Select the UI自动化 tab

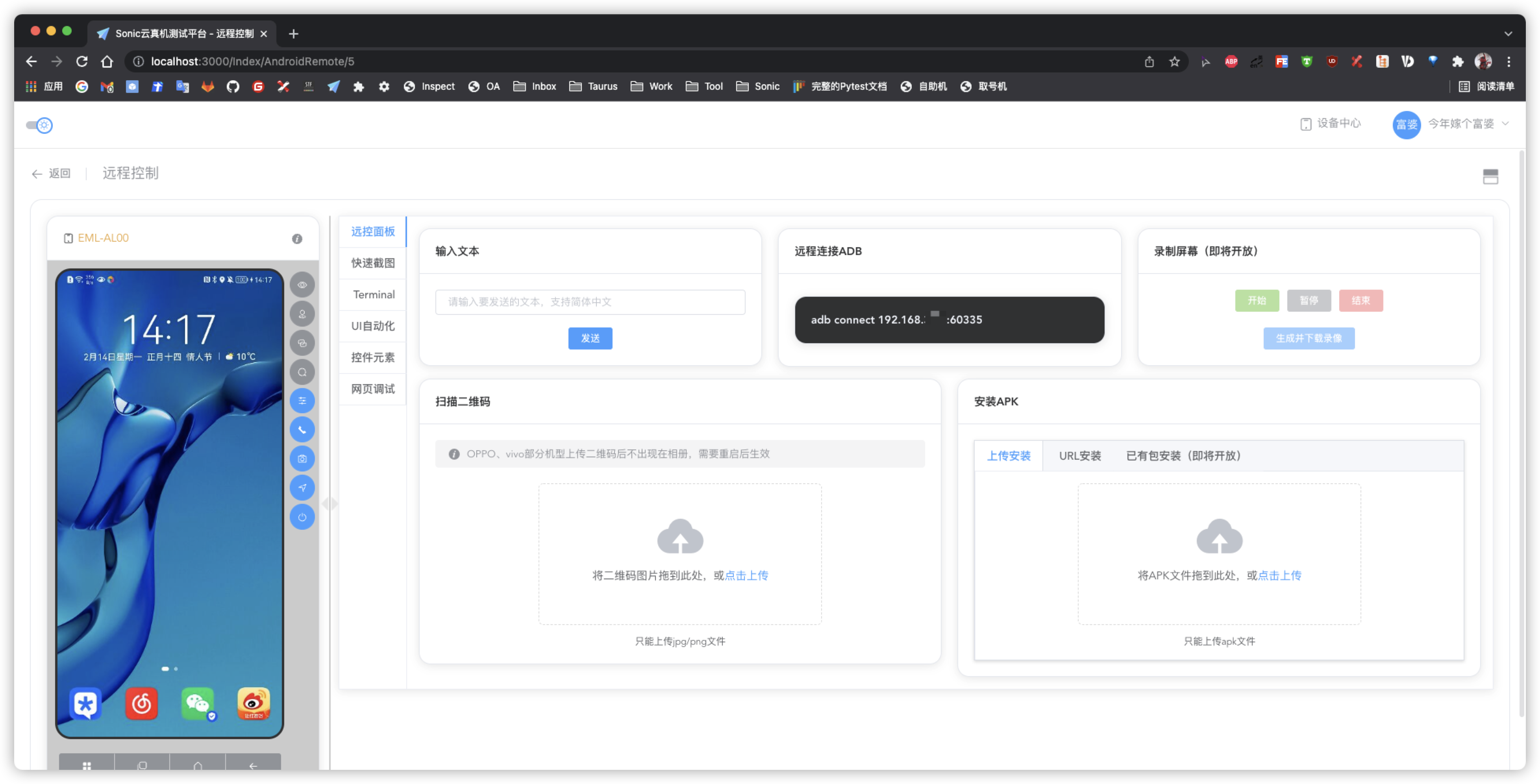372,325
